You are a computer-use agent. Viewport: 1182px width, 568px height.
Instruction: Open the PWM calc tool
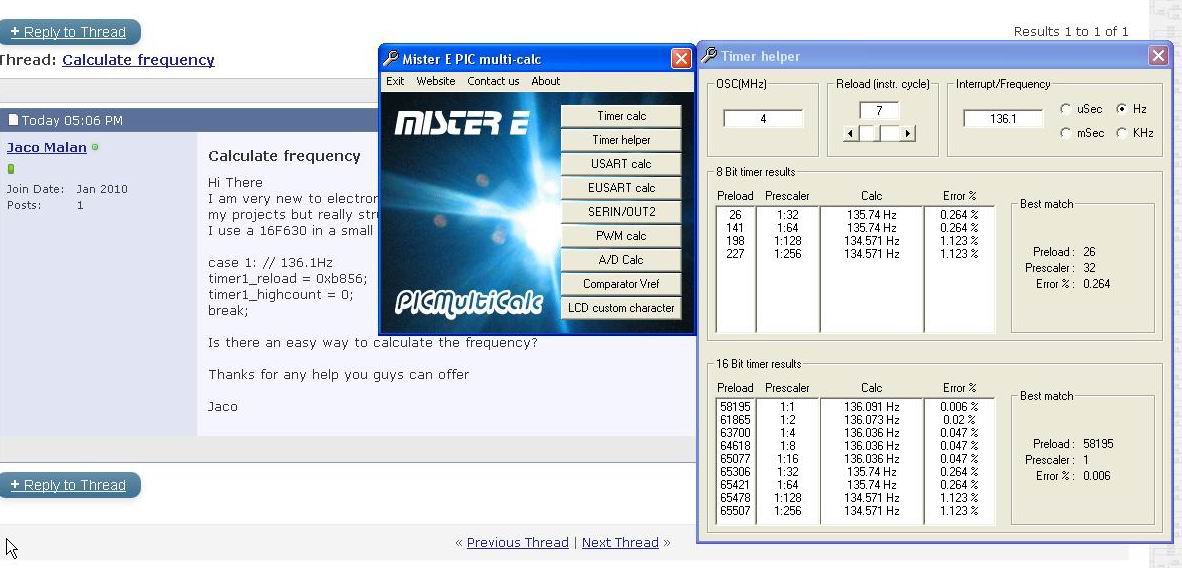pyautogui.click(x=621, y=235)
